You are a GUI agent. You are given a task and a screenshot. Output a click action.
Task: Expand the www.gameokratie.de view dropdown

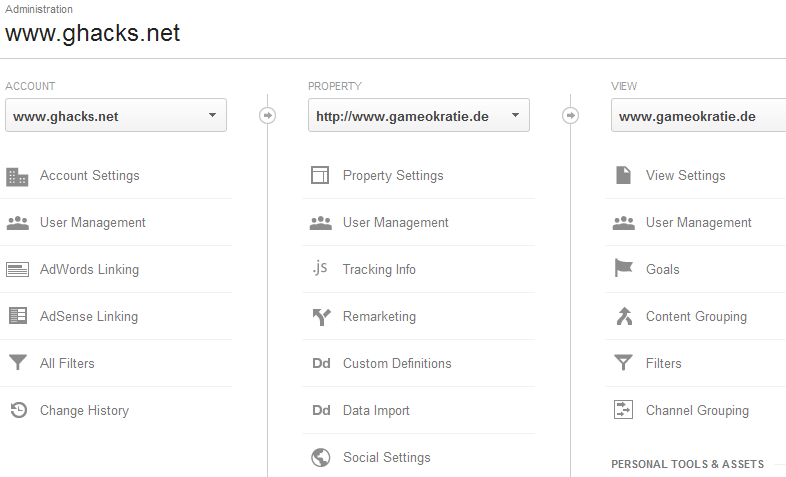click(x=698, y=116)
